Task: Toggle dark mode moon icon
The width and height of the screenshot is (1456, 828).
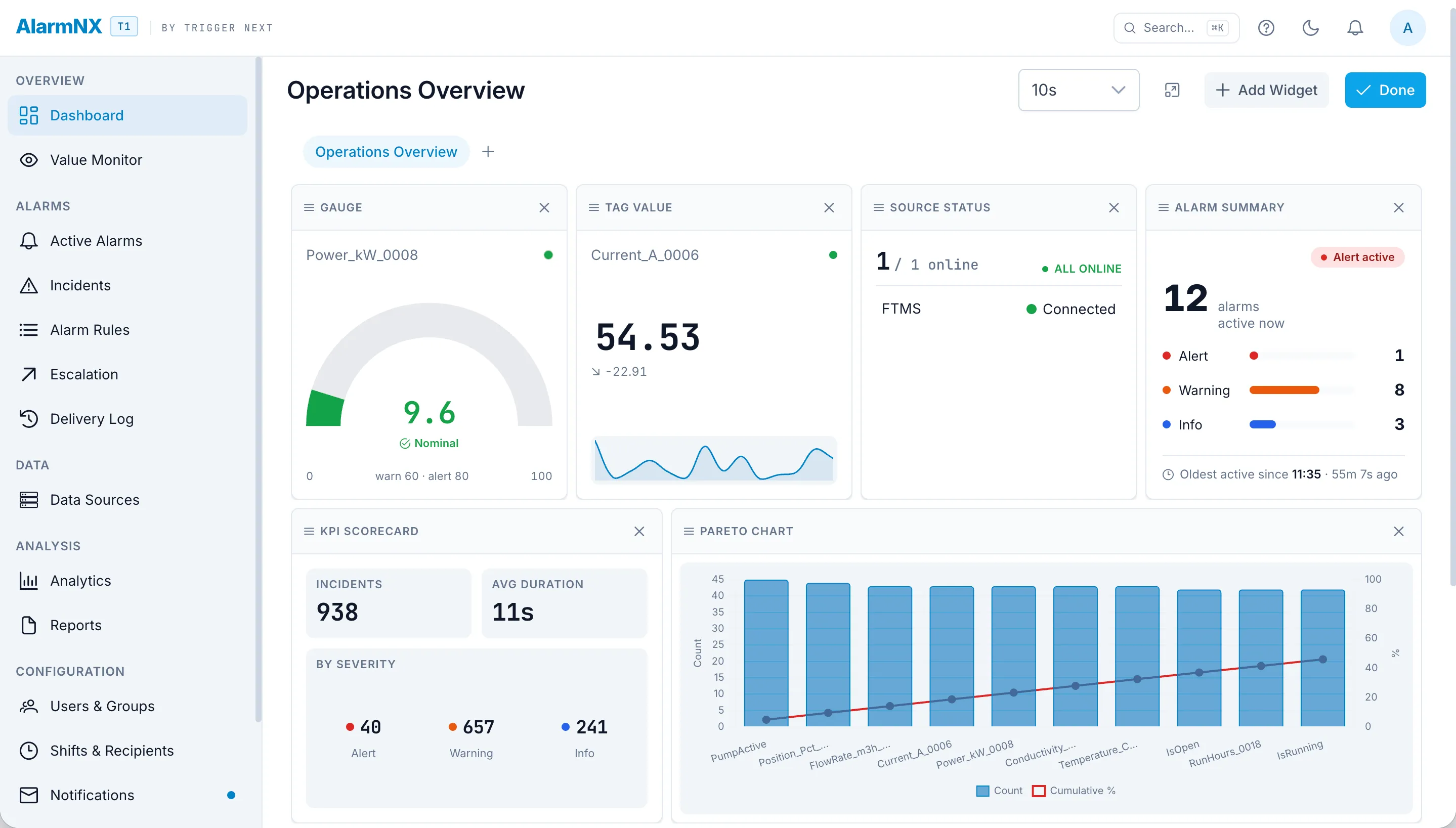Action: pos(1310,28)
